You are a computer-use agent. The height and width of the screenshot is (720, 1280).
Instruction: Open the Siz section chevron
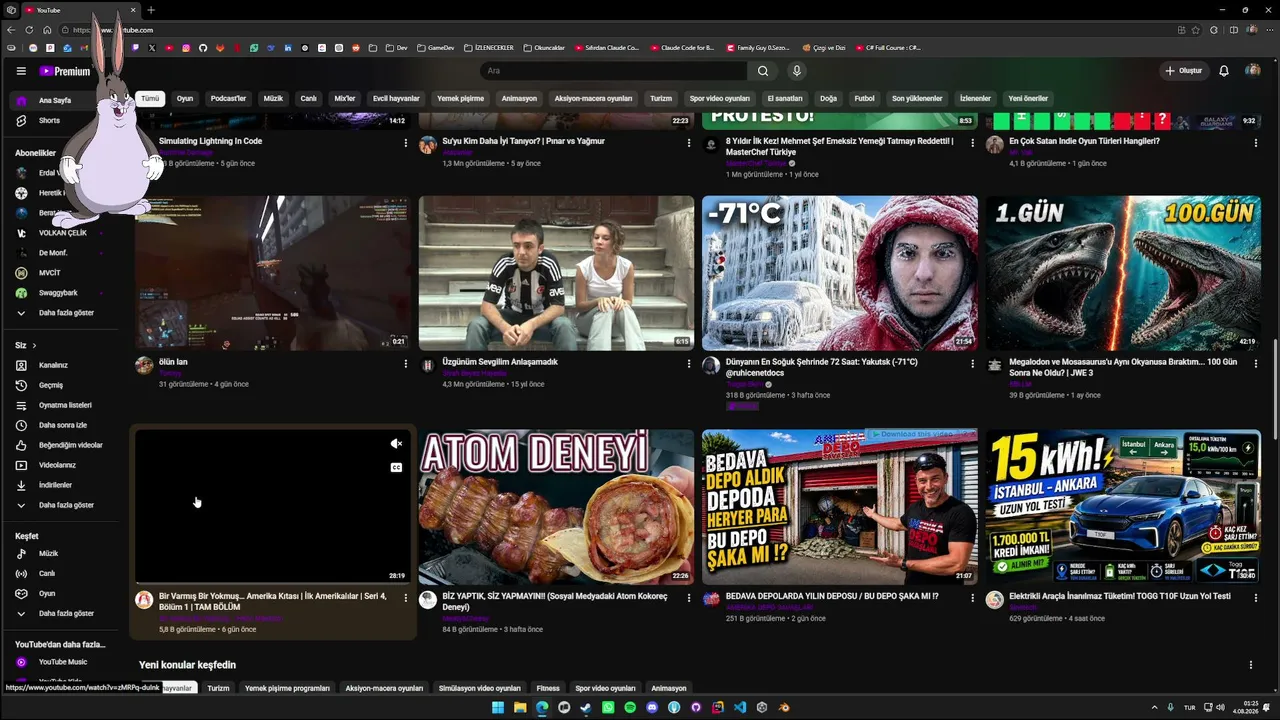tap(34, 345)
